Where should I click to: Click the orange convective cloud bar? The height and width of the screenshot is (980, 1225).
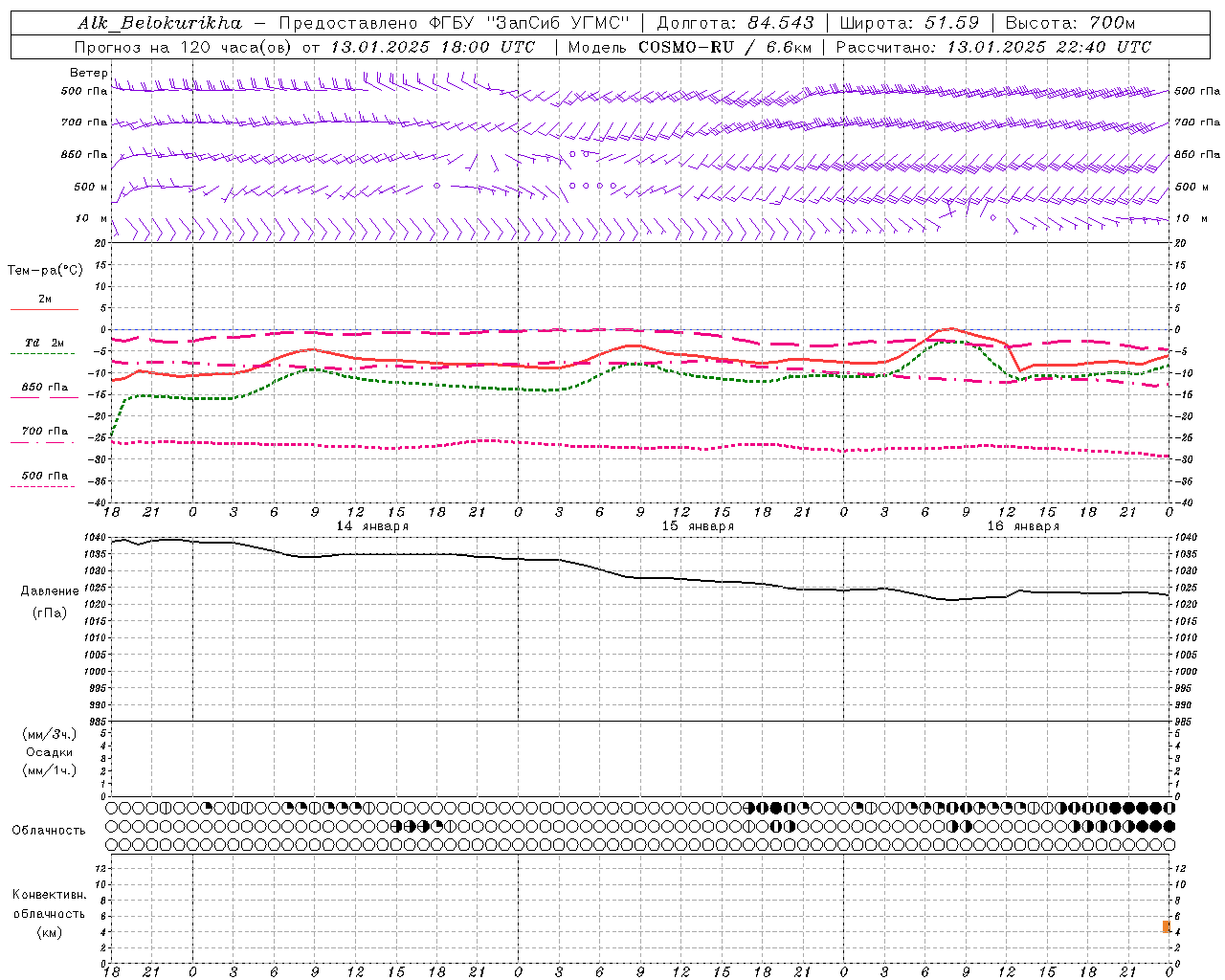tap(1167, 926)
